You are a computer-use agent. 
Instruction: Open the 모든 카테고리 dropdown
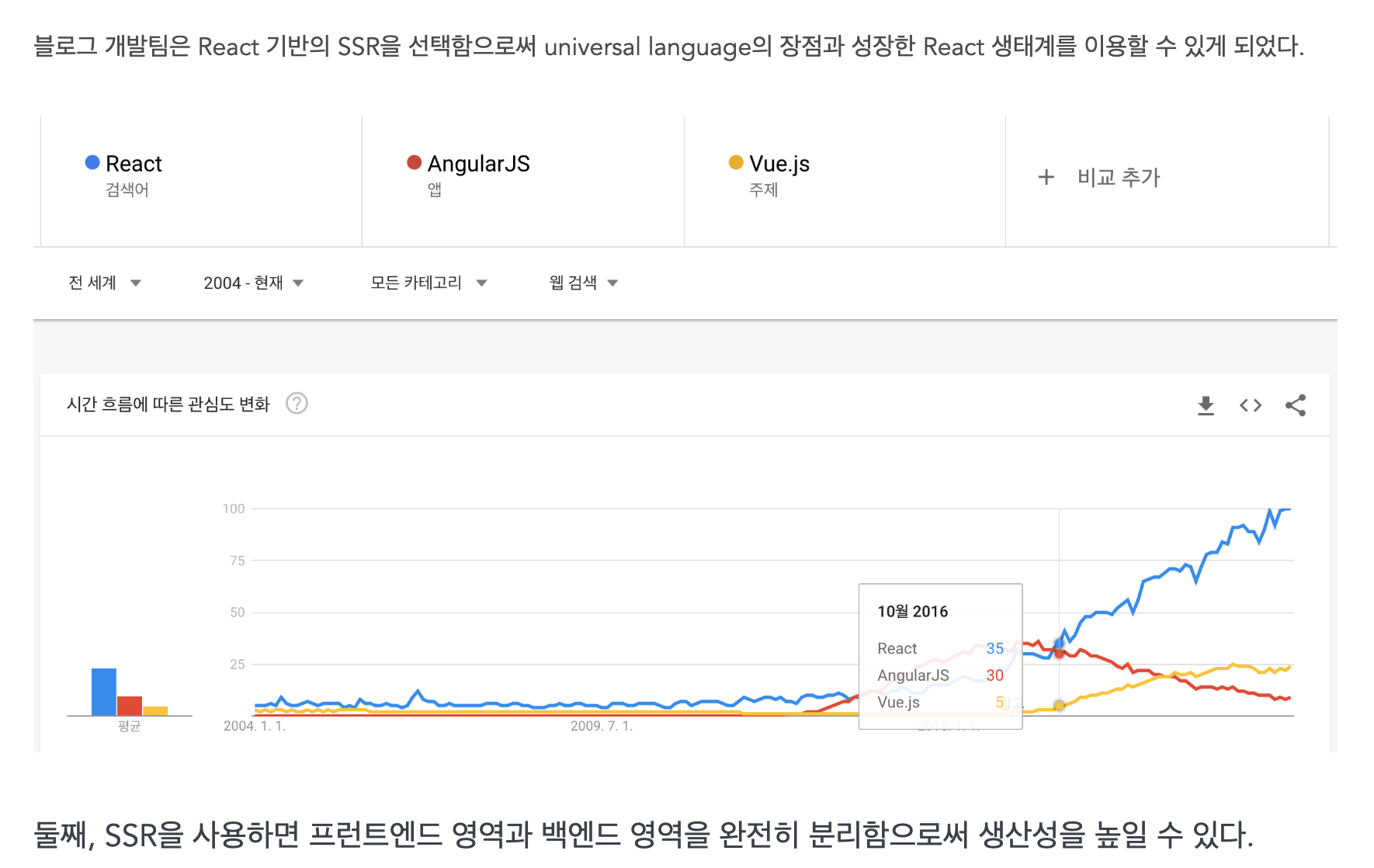(x=429, y=283)
